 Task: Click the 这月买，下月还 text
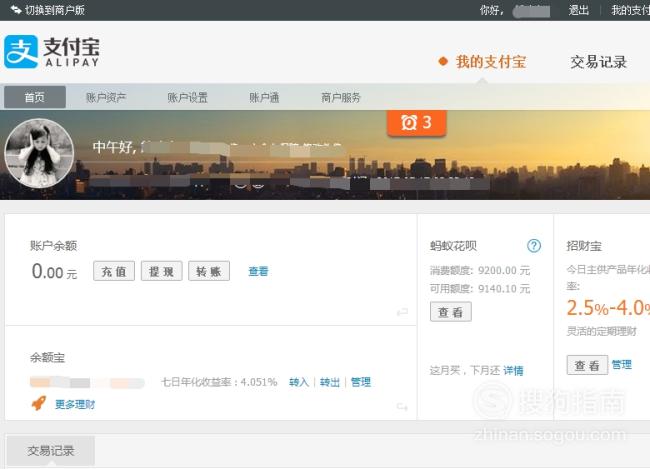[x=465, y=370]
